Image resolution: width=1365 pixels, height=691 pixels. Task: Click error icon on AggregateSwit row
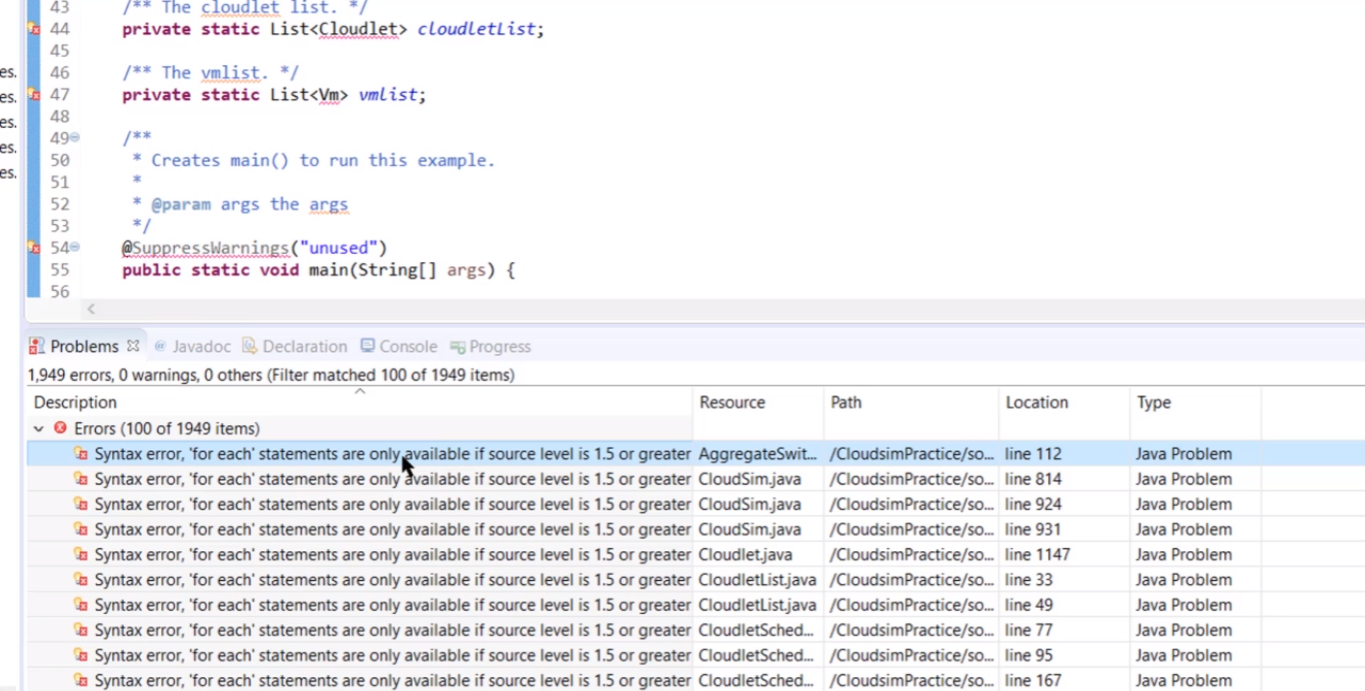(84, 453)
